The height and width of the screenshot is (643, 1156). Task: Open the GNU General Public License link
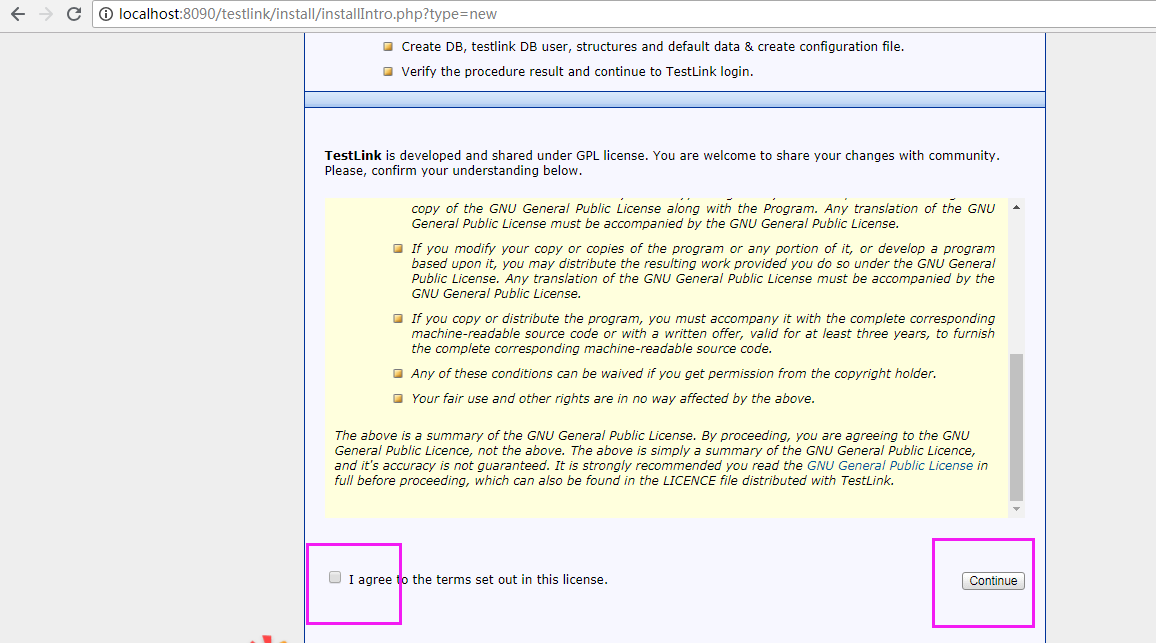point(890,465)
